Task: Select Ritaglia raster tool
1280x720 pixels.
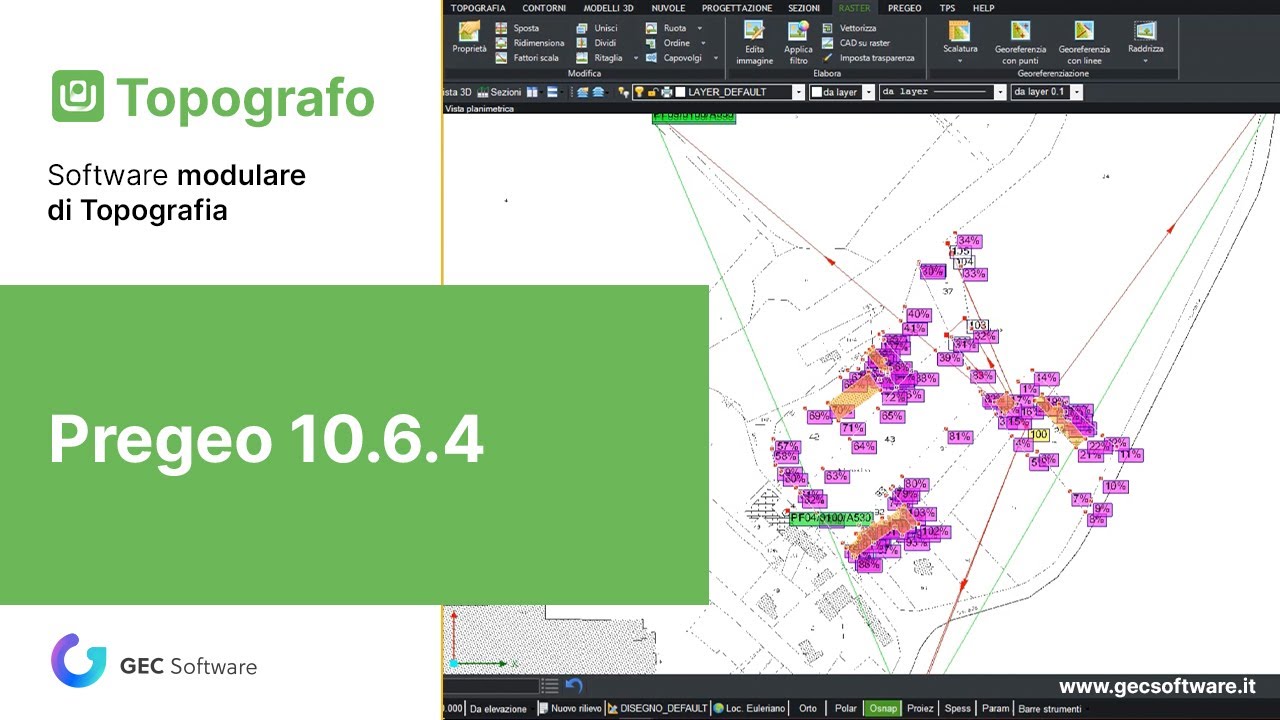Action: (599, 58)
